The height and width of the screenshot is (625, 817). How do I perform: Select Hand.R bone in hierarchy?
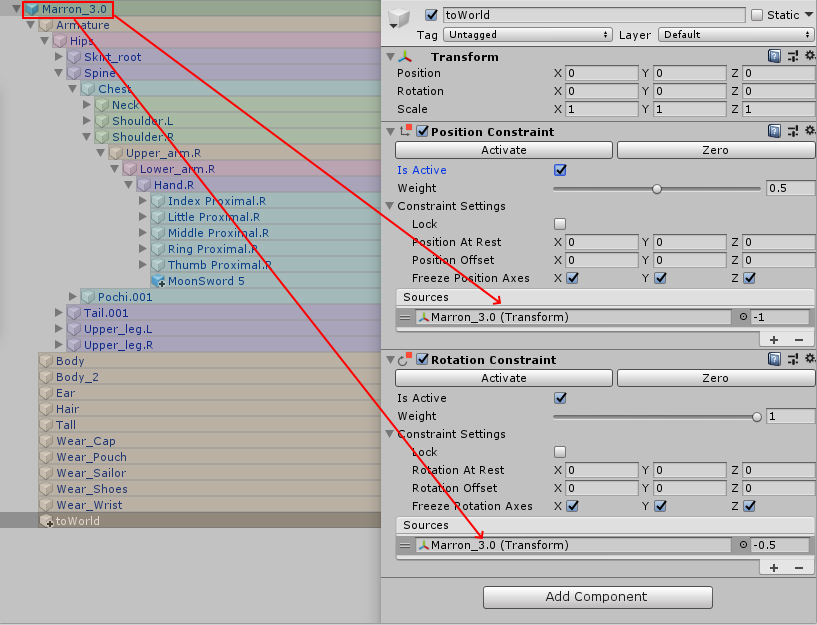click(174, 185)
